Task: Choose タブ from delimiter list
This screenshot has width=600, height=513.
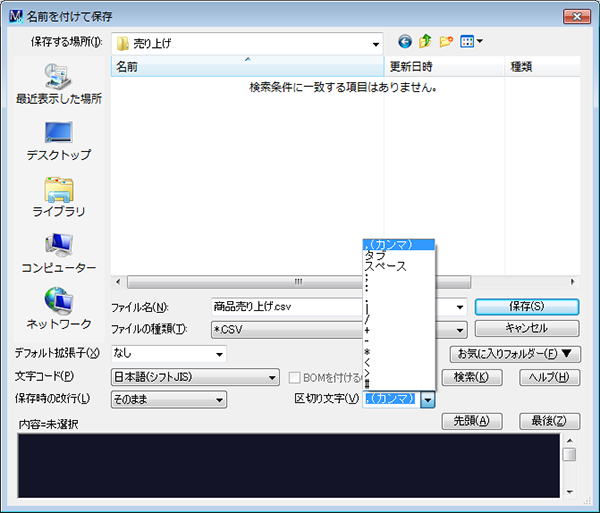Action: 376,256
